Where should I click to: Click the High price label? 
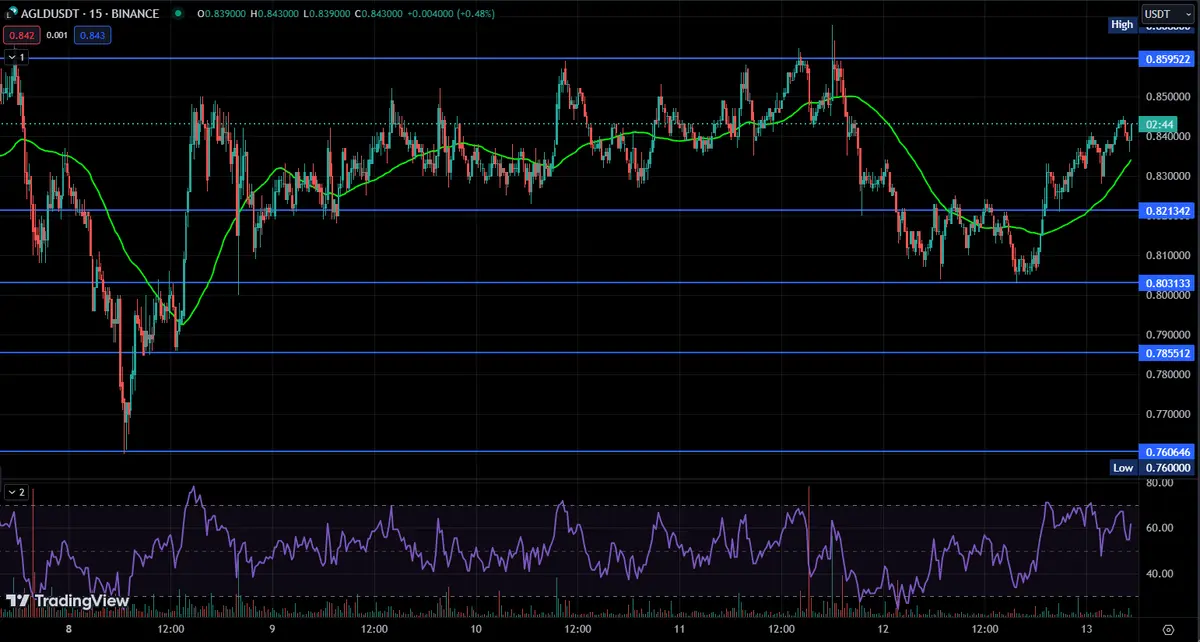pyautogui.click(x=1122, y=24)
